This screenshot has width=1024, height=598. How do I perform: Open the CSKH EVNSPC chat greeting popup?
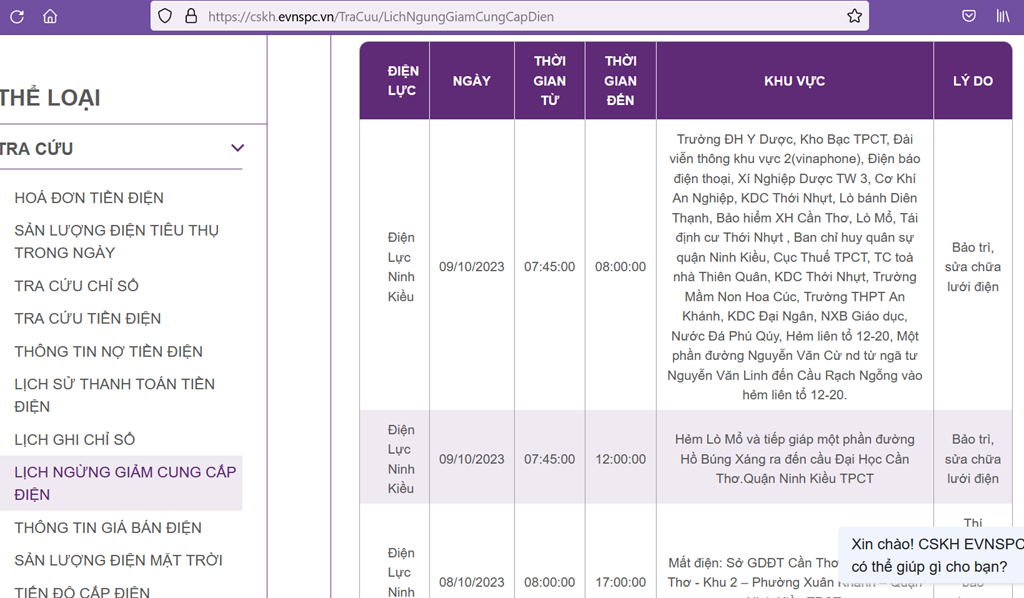[x=931, y=555]
